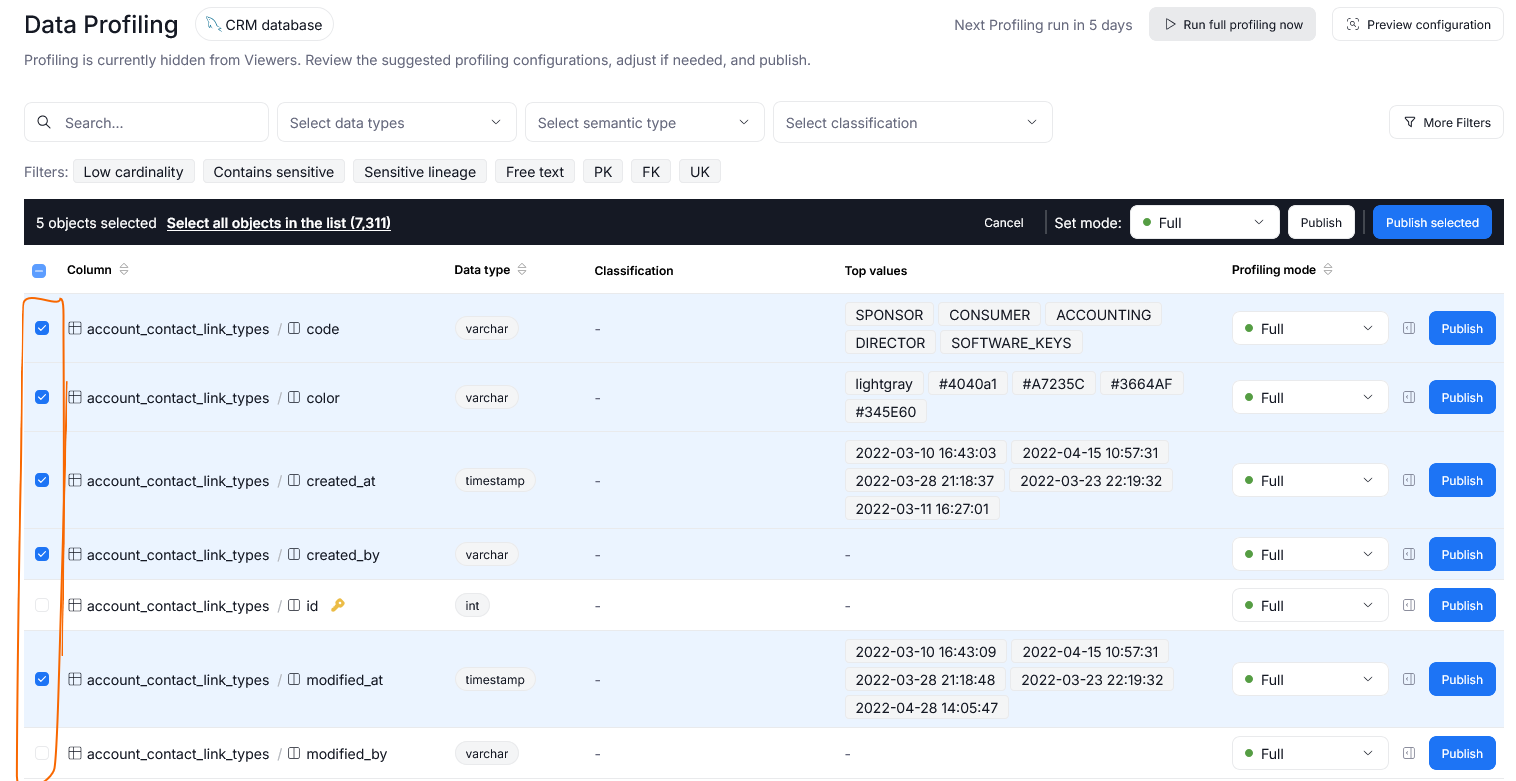1516x781 pixels.
Task: Open the 'Select data types' dropdown
Action: click(397, 122)
